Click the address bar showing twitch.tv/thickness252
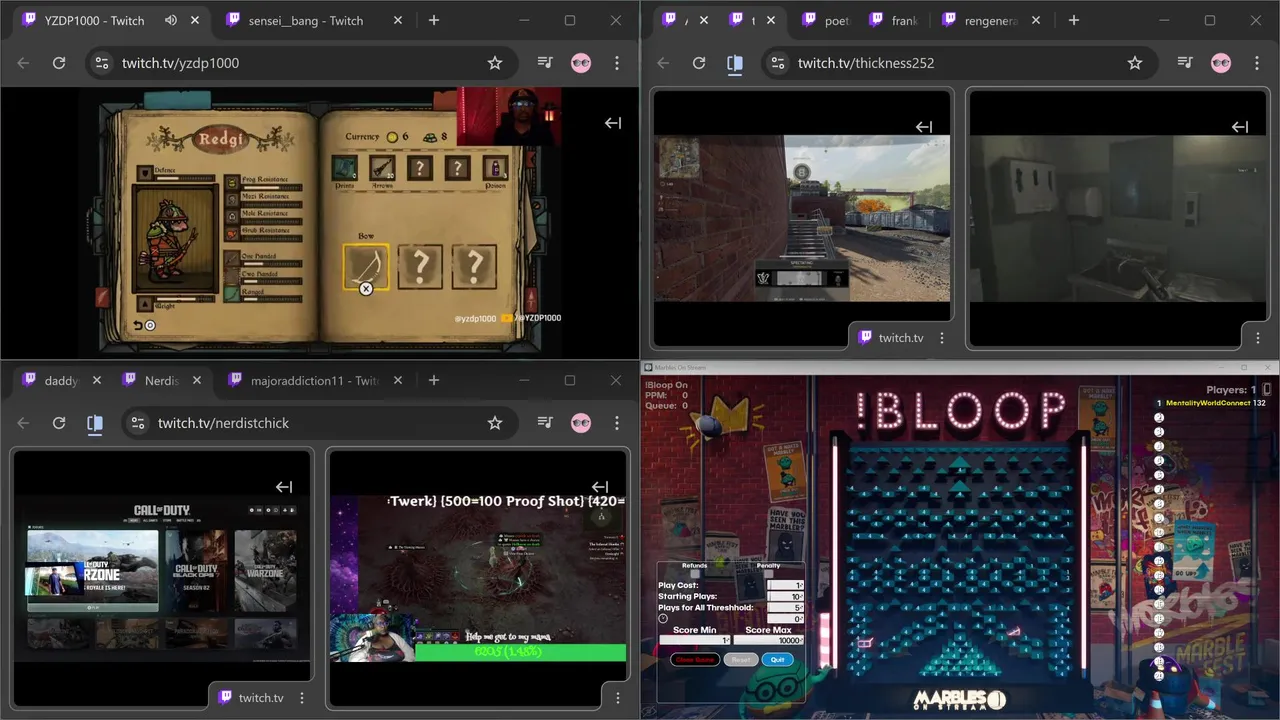The width and height of the screenshot is (1280, 720). coord(960,63)
